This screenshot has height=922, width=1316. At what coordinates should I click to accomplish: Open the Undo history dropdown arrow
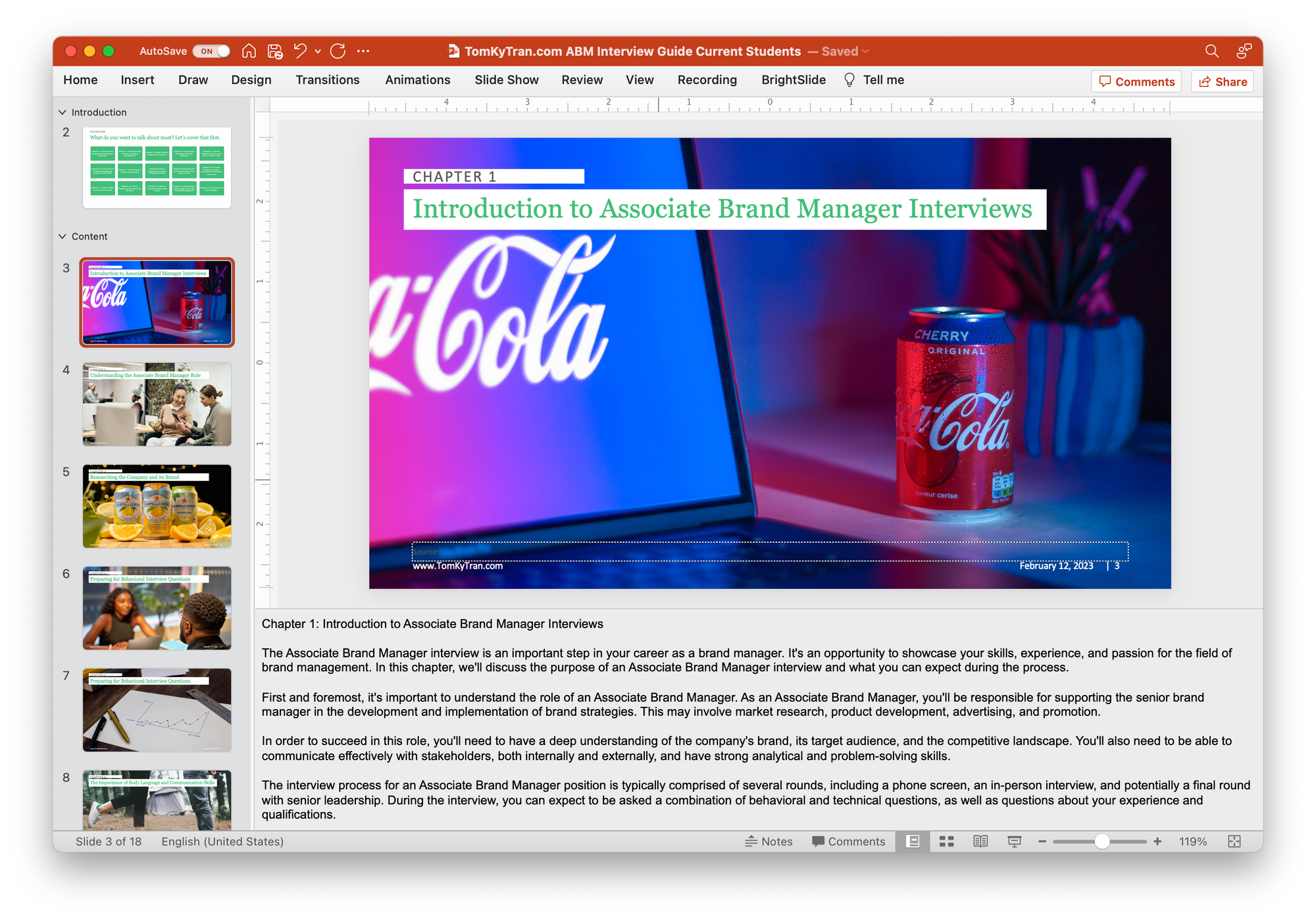pos(318,51)
